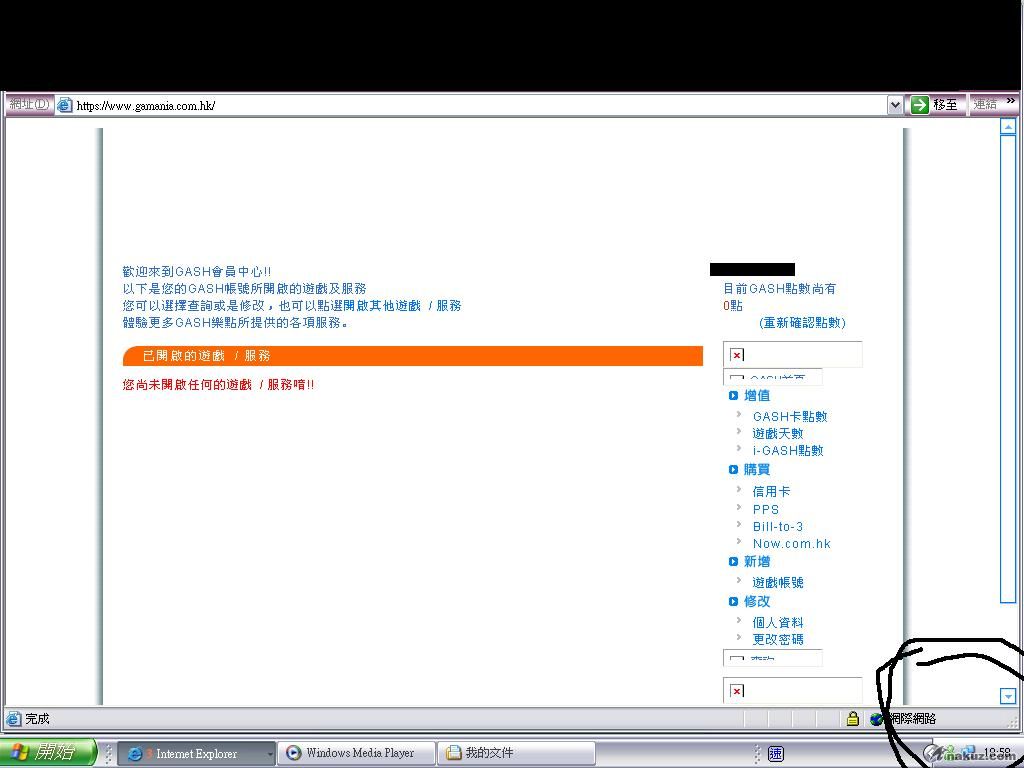Click the line starting 您可以選擇查詢或是修改
1024x768 pixels.
pos(292,306)
